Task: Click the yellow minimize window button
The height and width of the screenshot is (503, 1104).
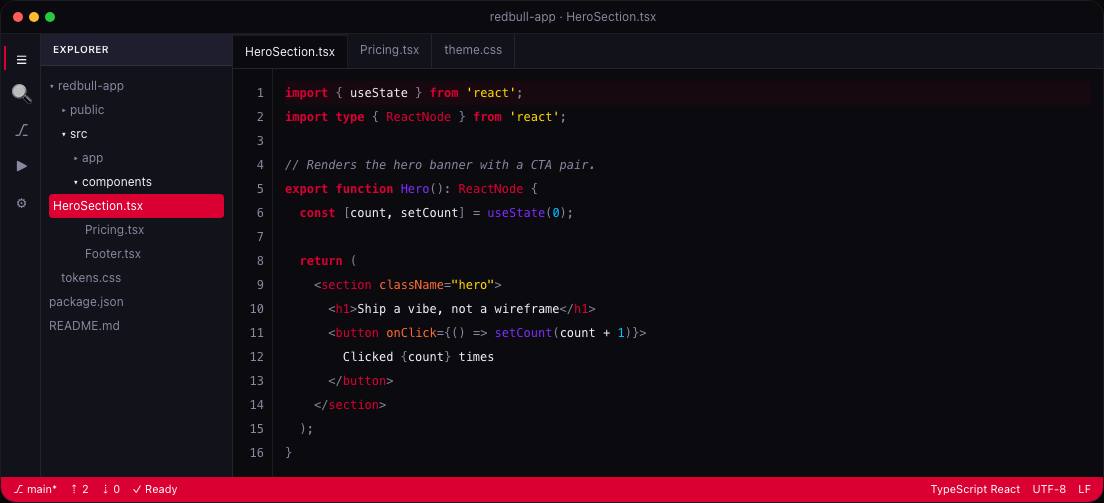Action: pos(34,17)
